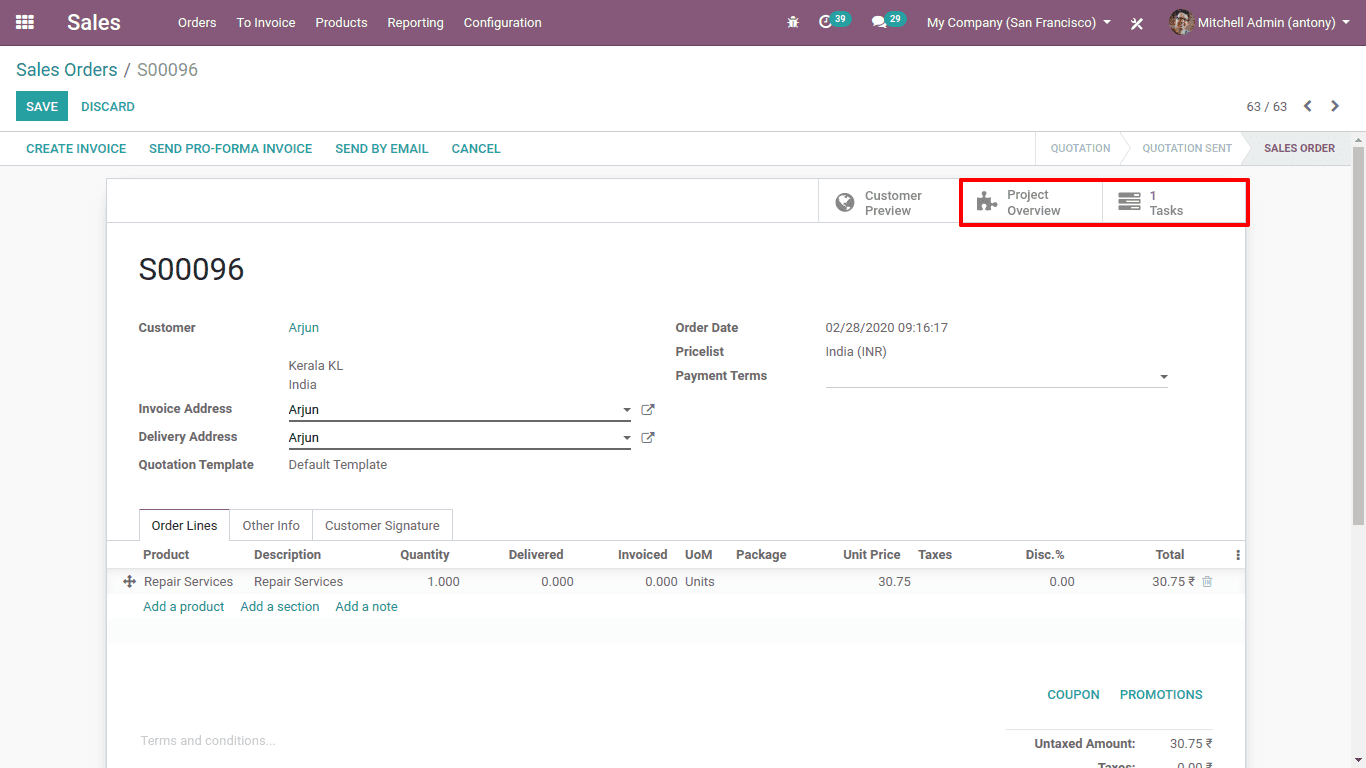Viewport: 1366px width, 768px height.
Task: Sort by Product column header
Action: [166, 555]
